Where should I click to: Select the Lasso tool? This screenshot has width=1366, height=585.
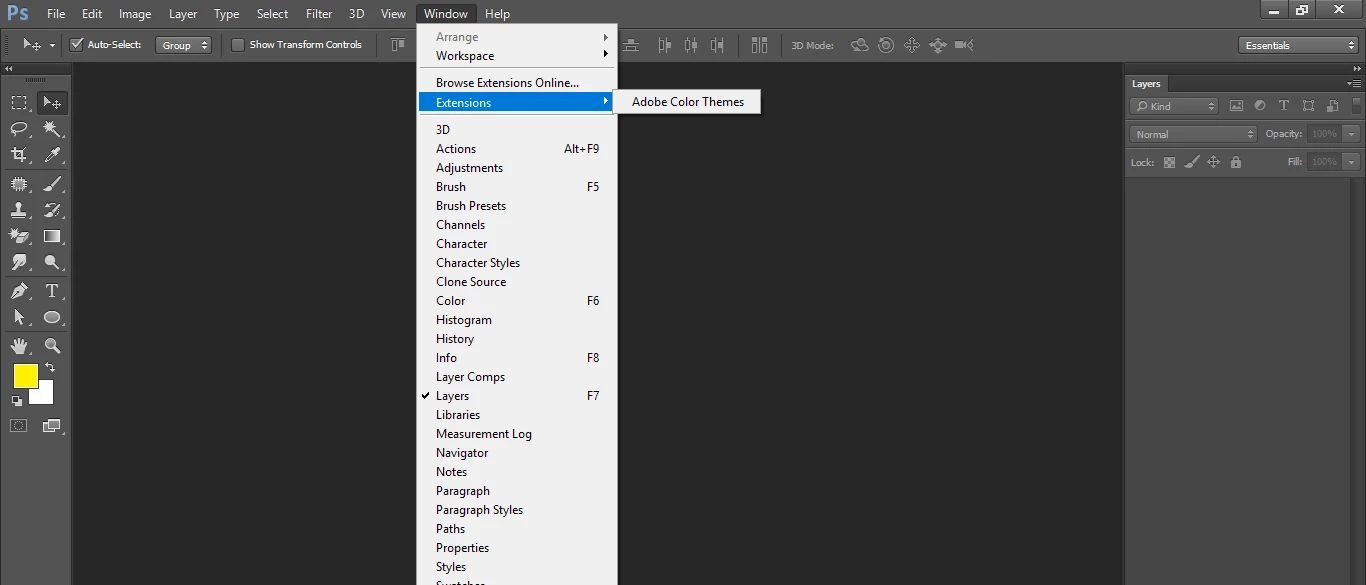coord(19,129)
